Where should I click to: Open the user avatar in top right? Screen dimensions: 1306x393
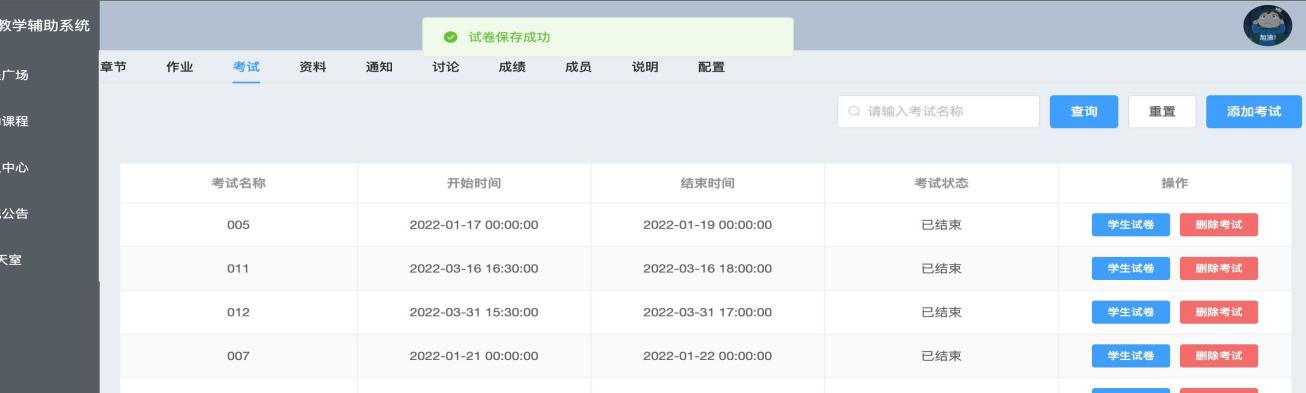(x=1267, y=25)
